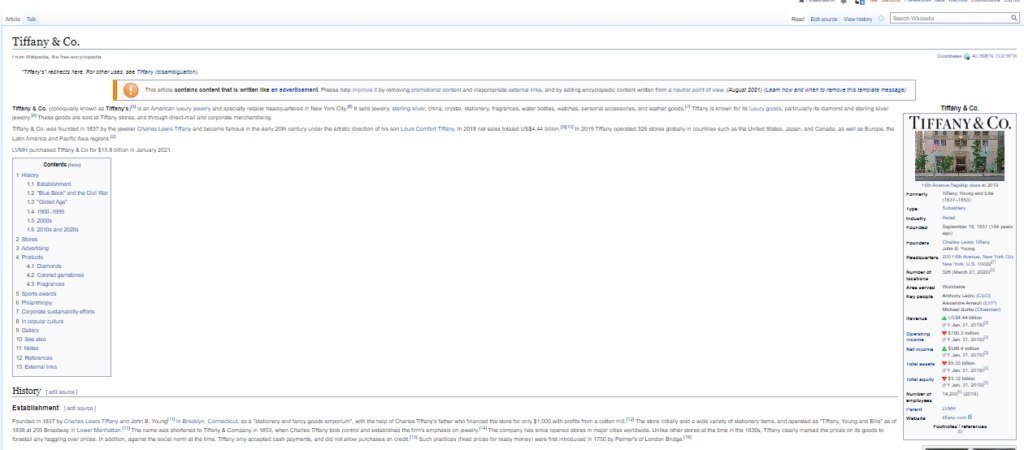Switch to the Talk tab
Image resolution: width=1024 pixels, height=450 pixels.
click(31, 20)
